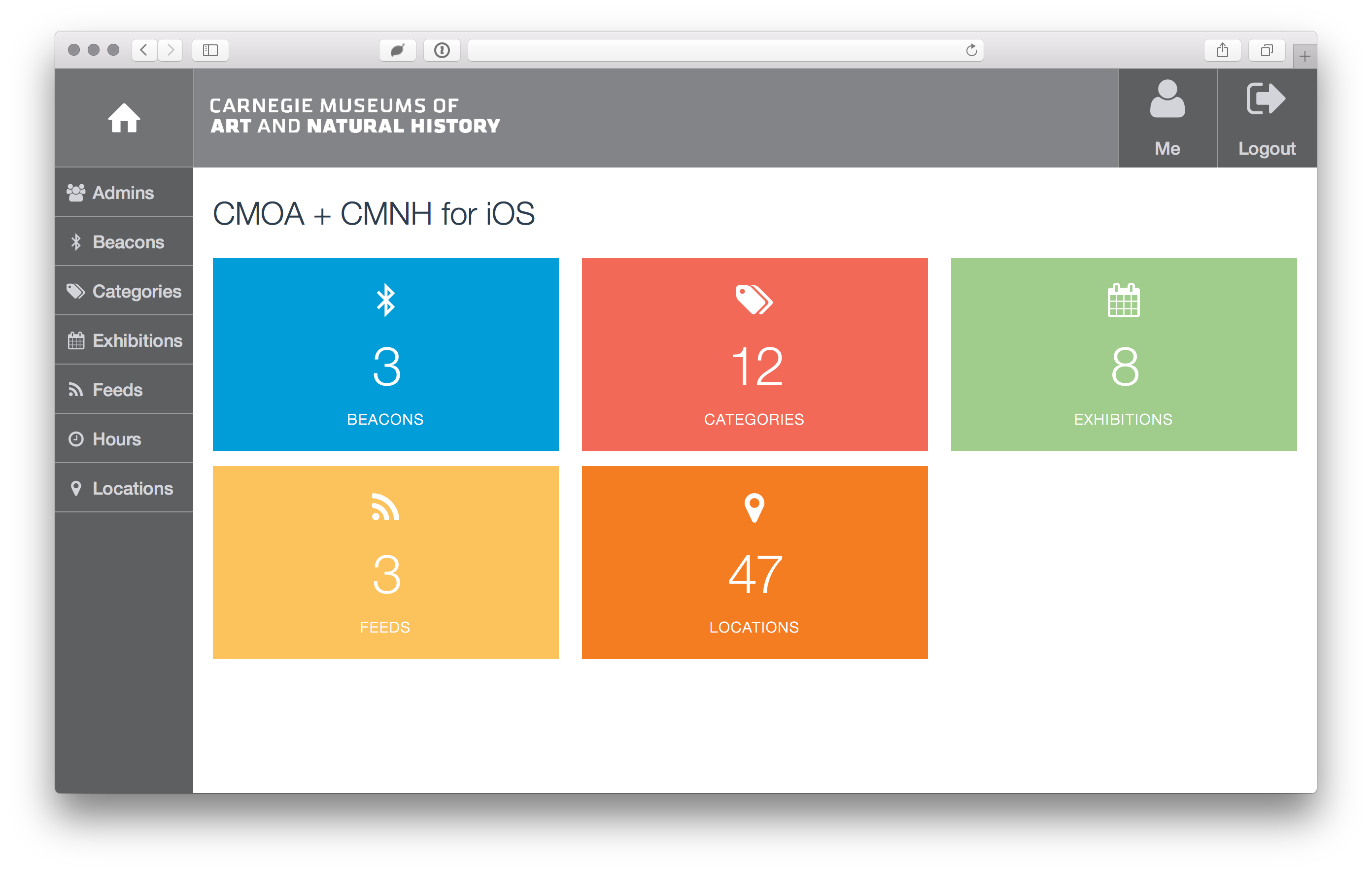
Task: Click the number 12 on Categories tile
Action: 756,366
